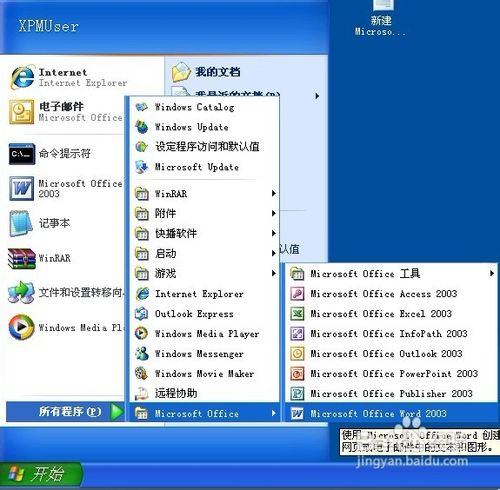Click the InfoPath 2003 icon
The width and height of the screenshot is (500, 490).
(x=297, y=334)
